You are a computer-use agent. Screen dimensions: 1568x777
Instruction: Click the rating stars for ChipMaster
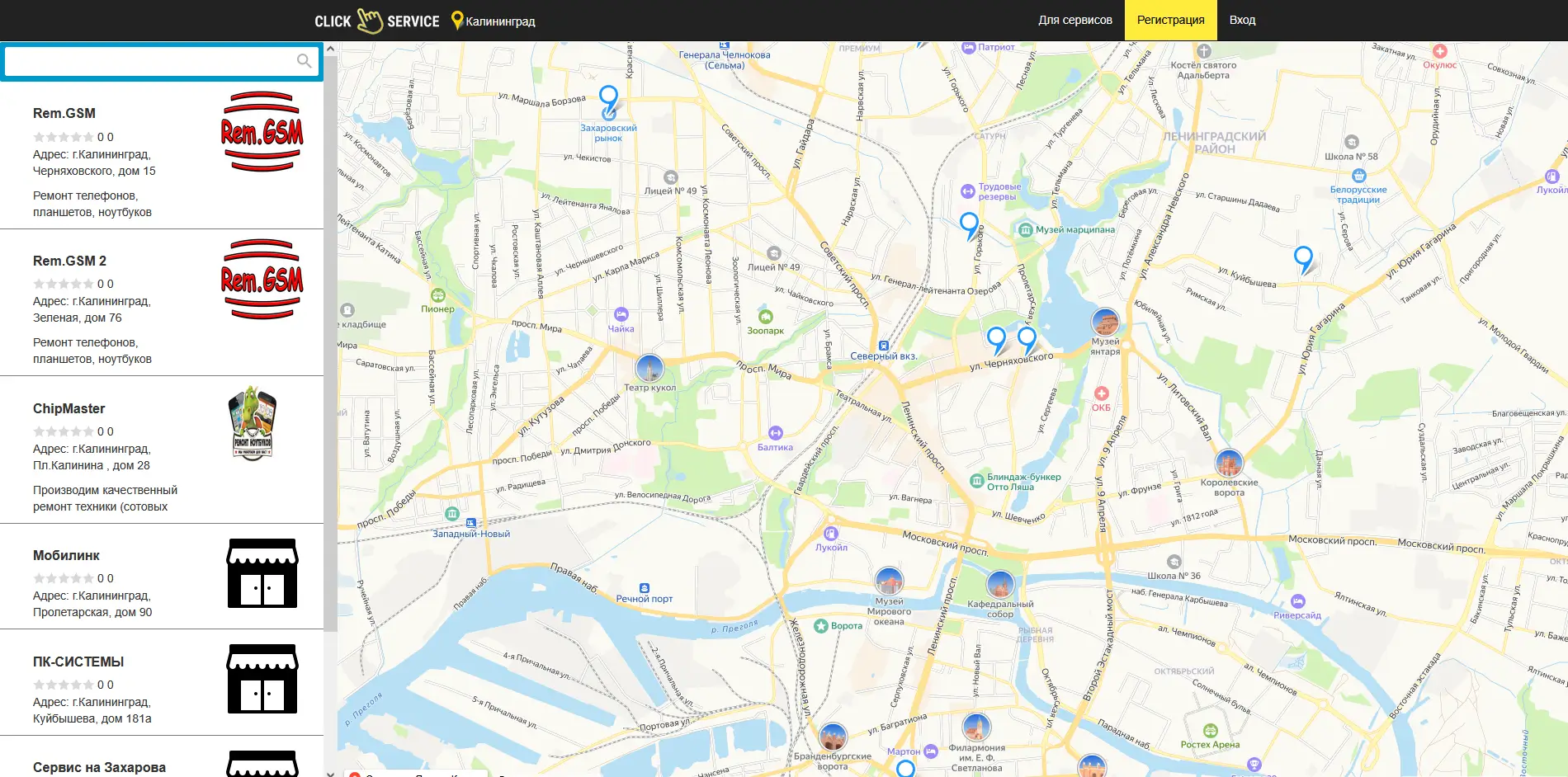pos(64,431)
